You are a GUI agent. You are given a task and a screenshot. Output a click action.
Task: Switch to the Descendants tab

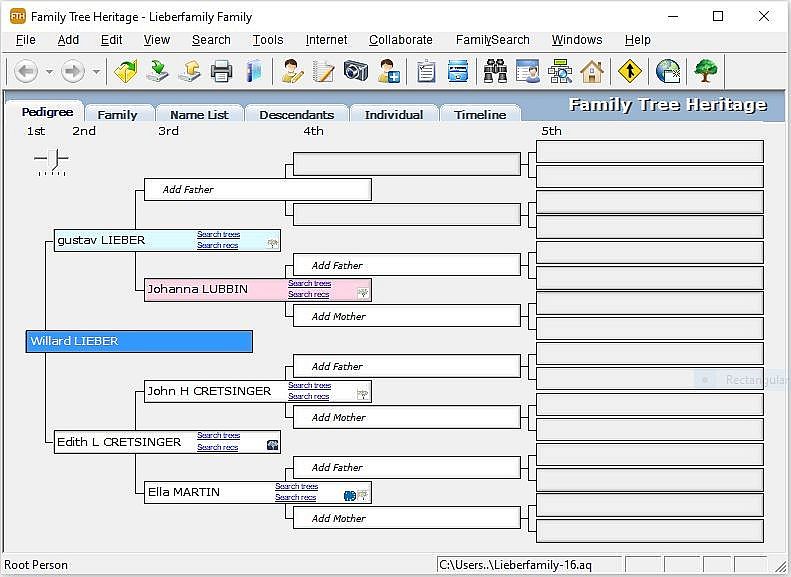[296, 115]
